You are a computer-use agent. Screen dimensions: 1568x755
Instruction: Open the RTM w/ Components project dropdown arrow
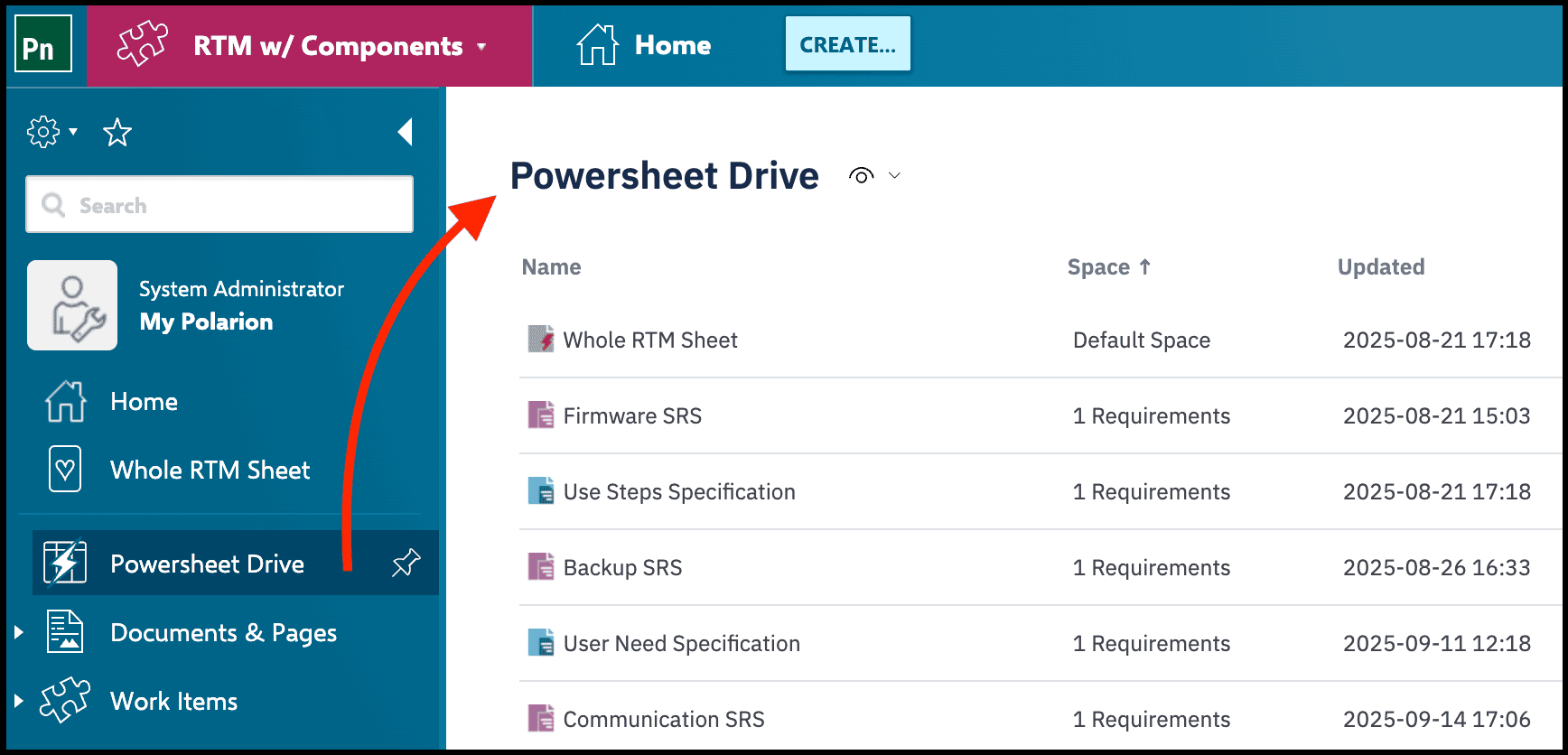[481, 47]
